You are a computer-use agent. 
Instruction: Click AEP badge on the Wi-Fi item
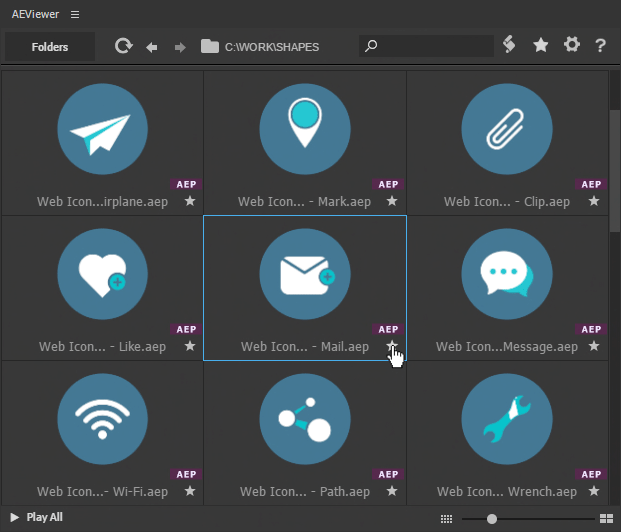pyautogui.click(x=186, y=474)
